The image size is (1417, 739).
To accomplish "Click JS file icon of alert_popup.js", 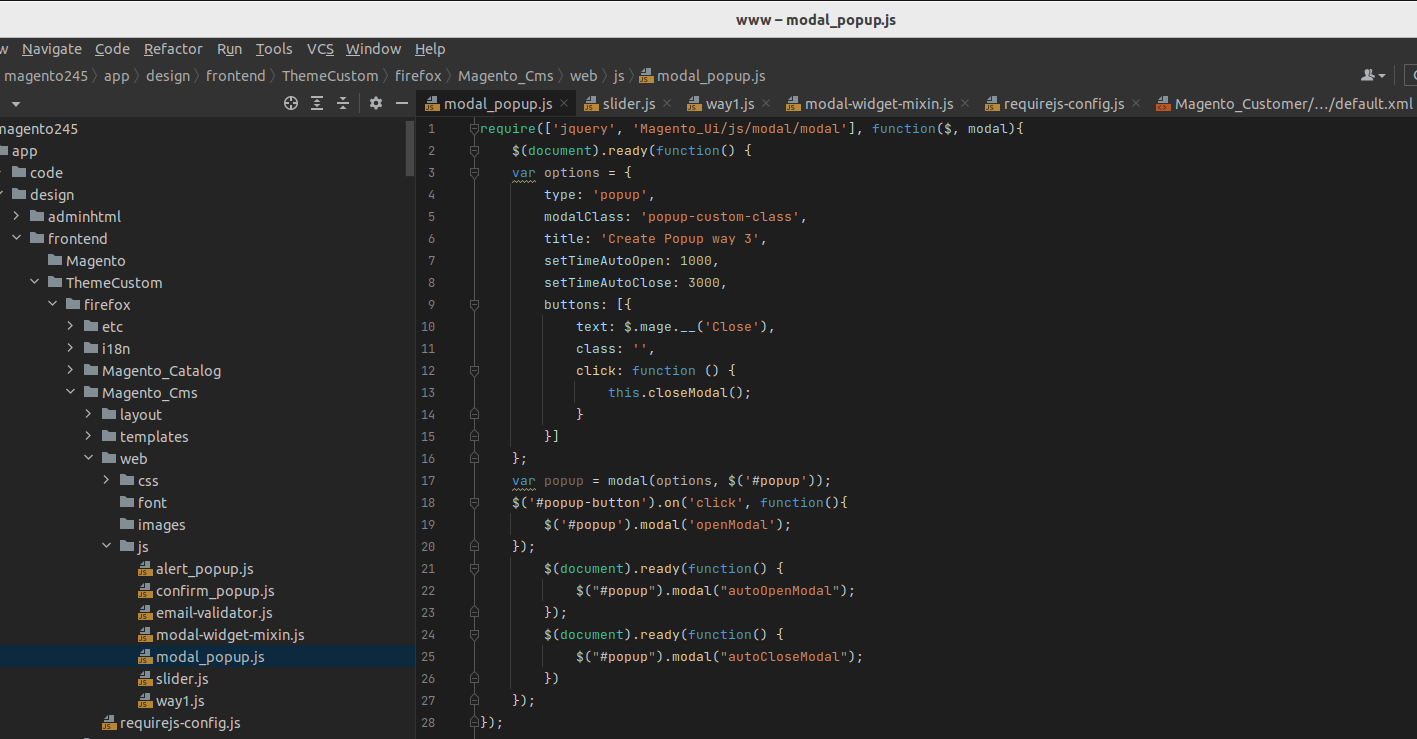I will [x=145, y=569].
